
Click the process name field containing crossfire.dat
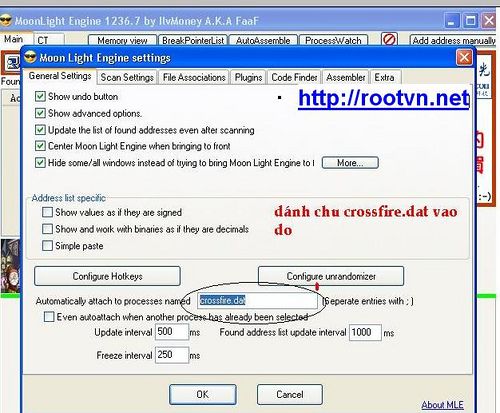pyautogui.click(x=257, y=301)
